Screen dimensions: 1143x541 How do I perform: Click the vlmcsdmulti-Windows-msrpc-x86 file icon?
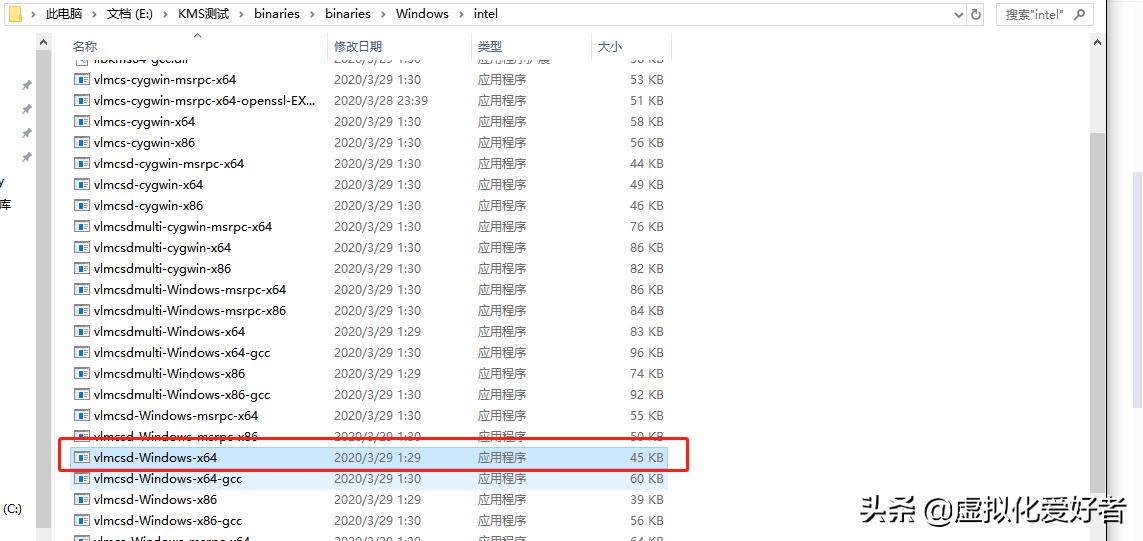pyautogui.click(x=82, y=311)
